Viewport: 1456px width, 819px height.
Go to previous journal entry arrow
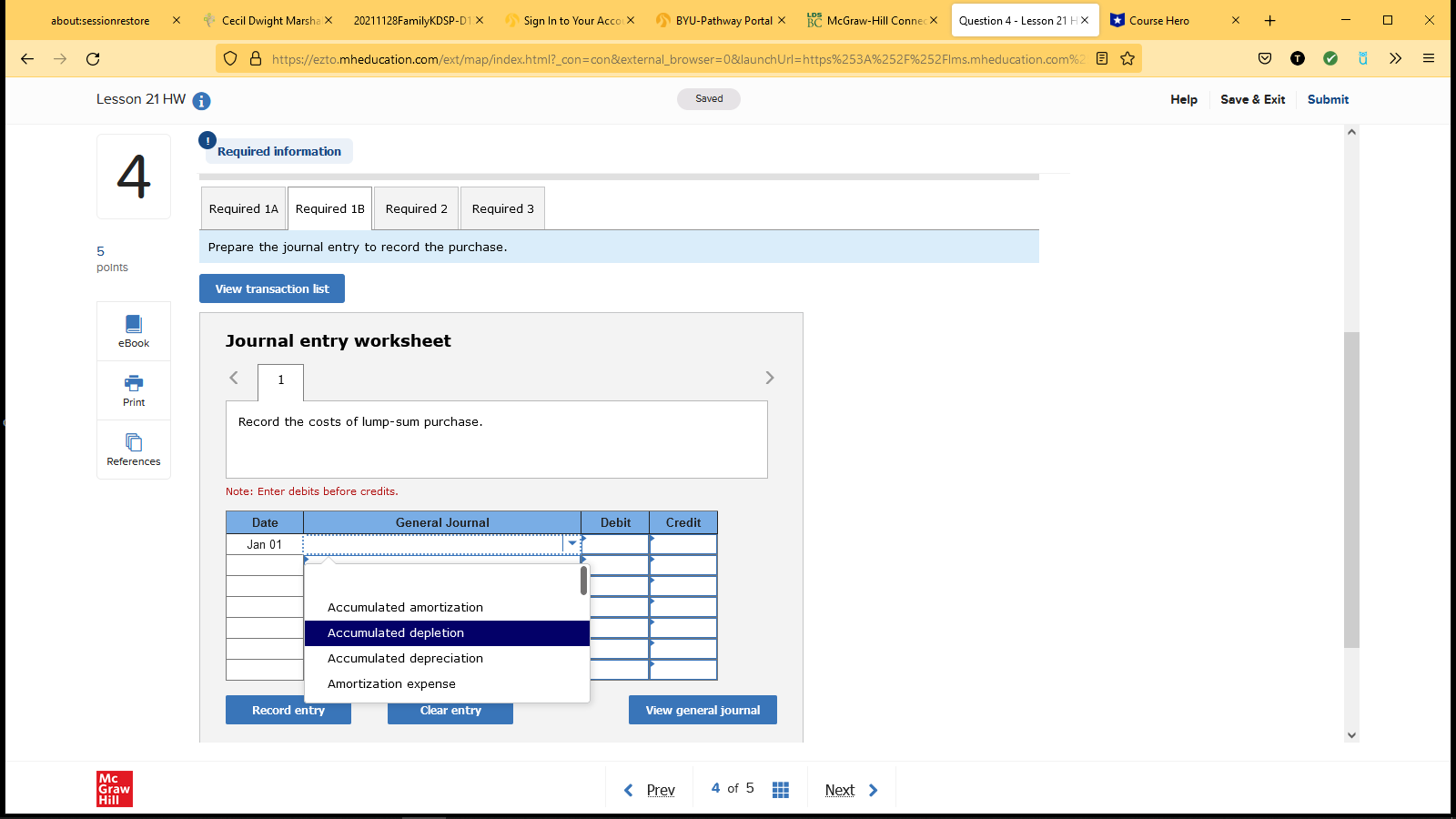tap(234, 378)
